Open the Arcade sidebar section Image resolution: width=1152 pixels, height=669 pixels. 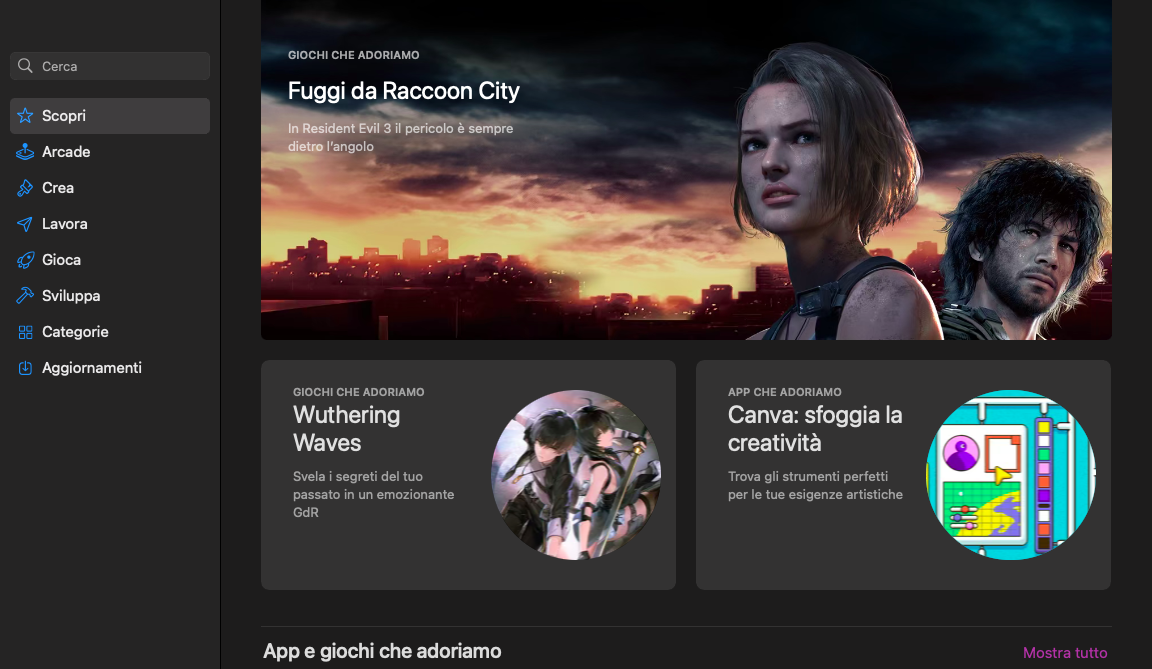[x=110, y=152]
